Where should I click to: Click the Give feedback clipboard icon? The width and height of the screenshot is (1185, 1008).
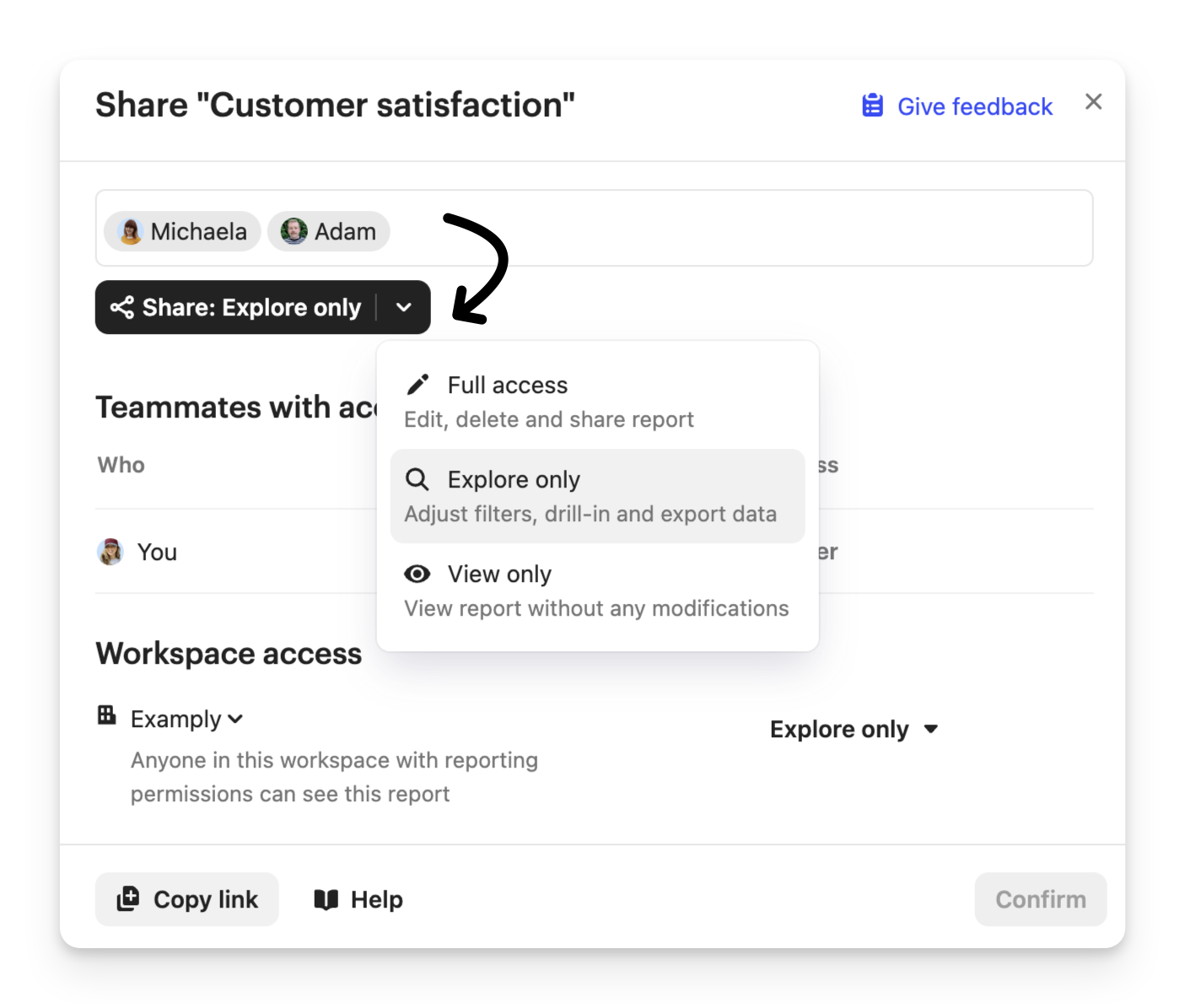pyautogui.click(x=872, y=106)
